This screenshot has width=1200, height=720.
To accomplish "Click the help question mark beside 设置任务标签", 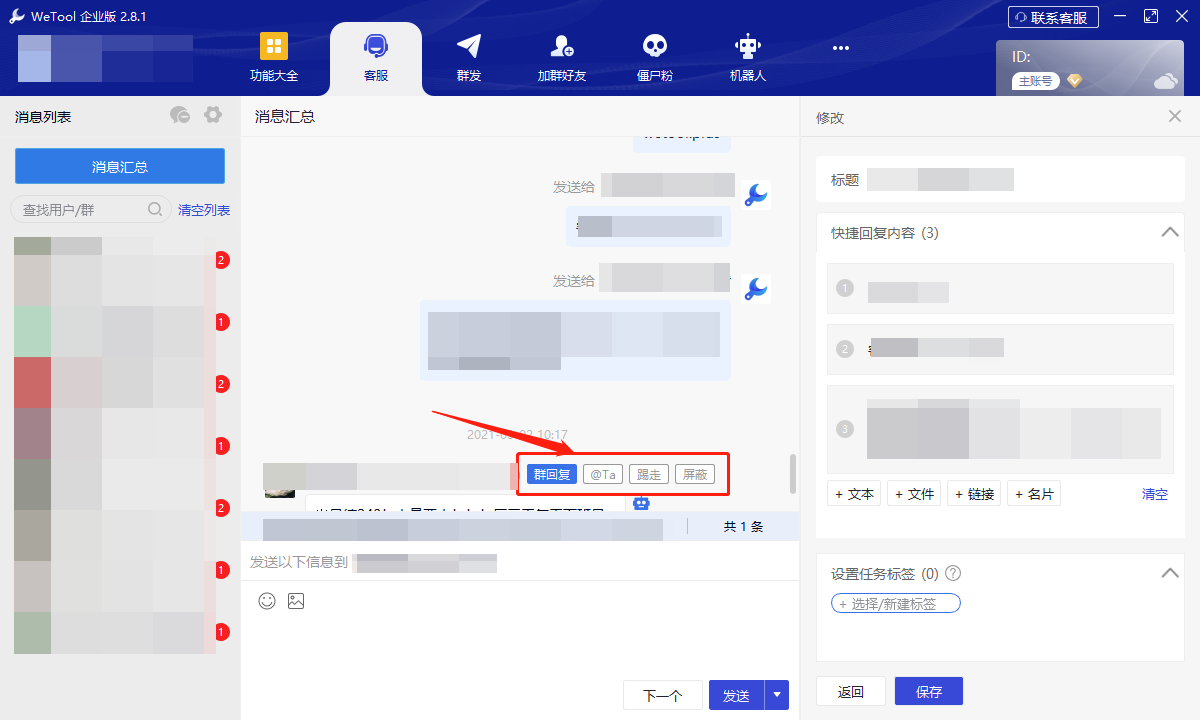I will pos(953,573).
